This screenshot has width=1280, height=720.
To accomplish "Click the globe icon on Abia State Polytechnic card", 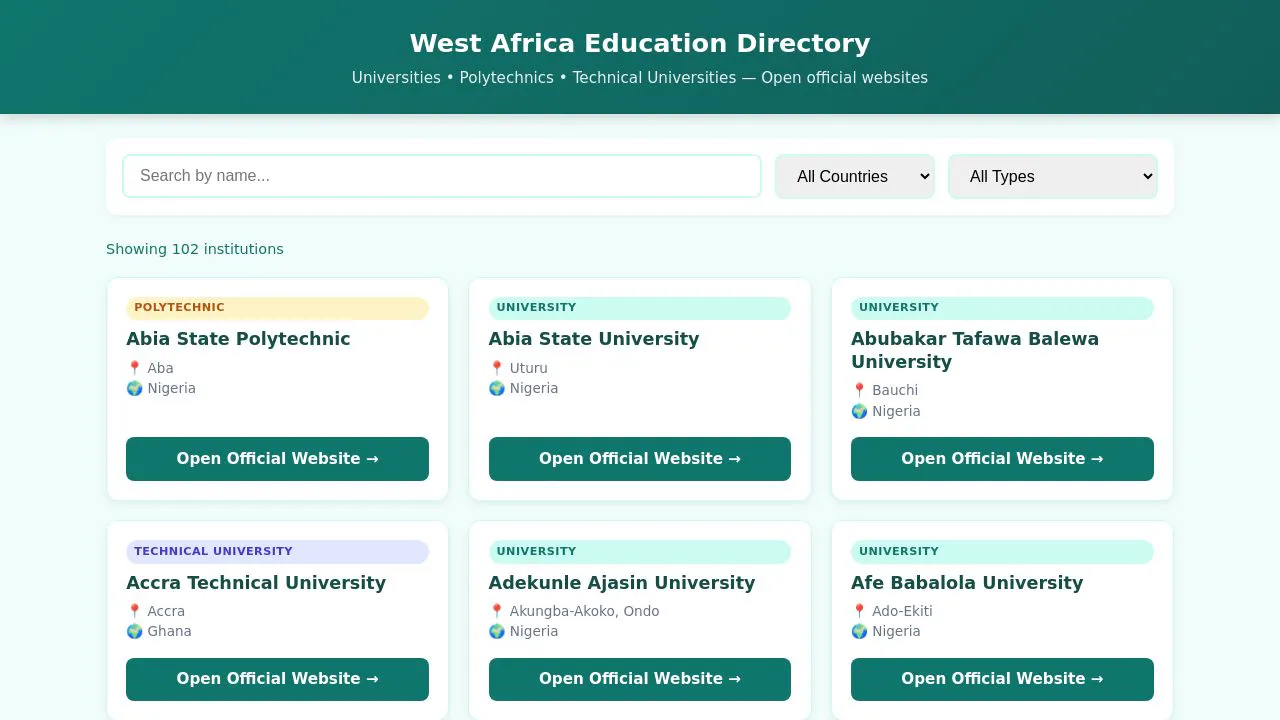I will (x=134, y=388).
